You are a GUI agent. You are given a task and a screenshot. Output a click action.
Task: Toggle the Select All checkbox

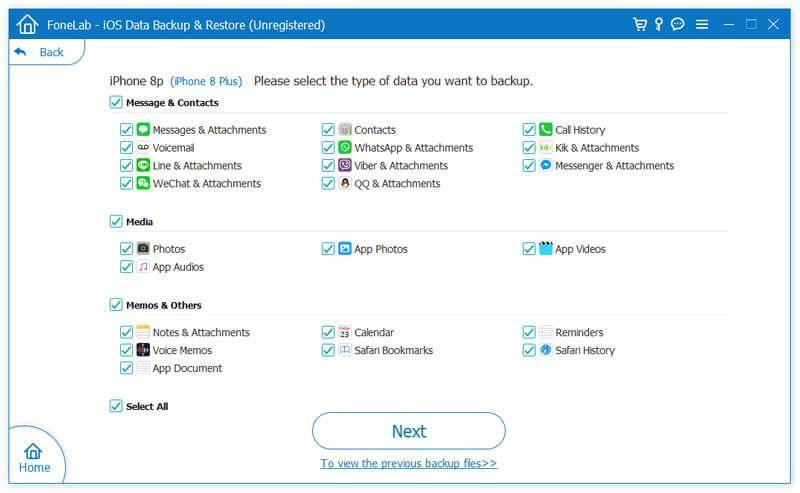click(x=116, y=406)
